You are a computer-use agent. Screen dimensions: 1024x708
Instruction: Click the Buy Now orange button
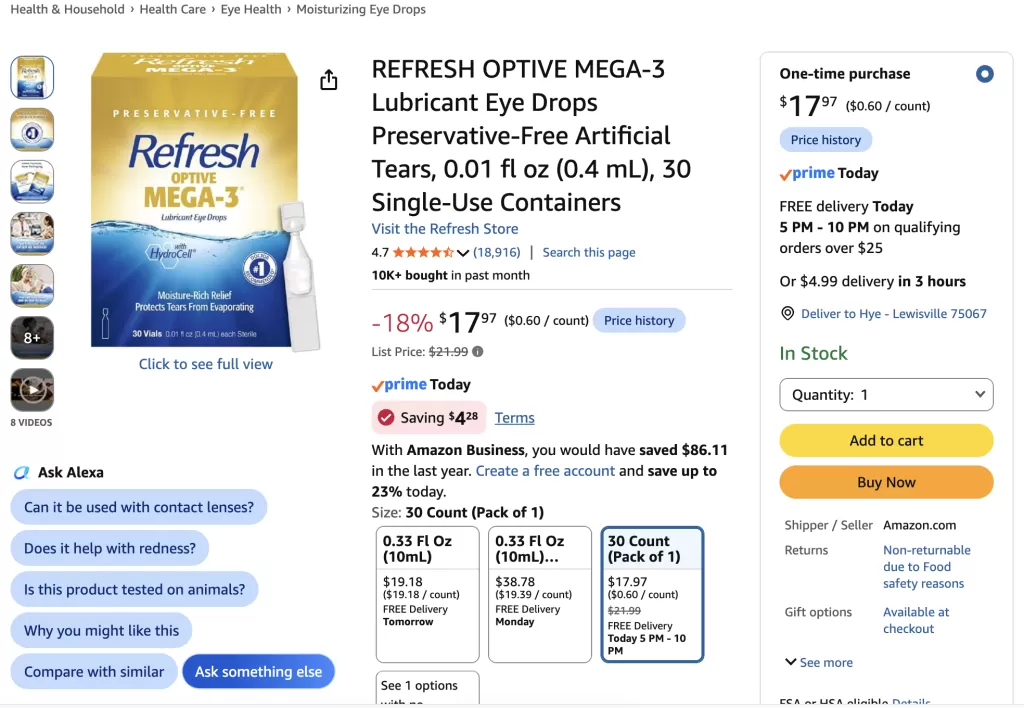click(x=886, y=482)
